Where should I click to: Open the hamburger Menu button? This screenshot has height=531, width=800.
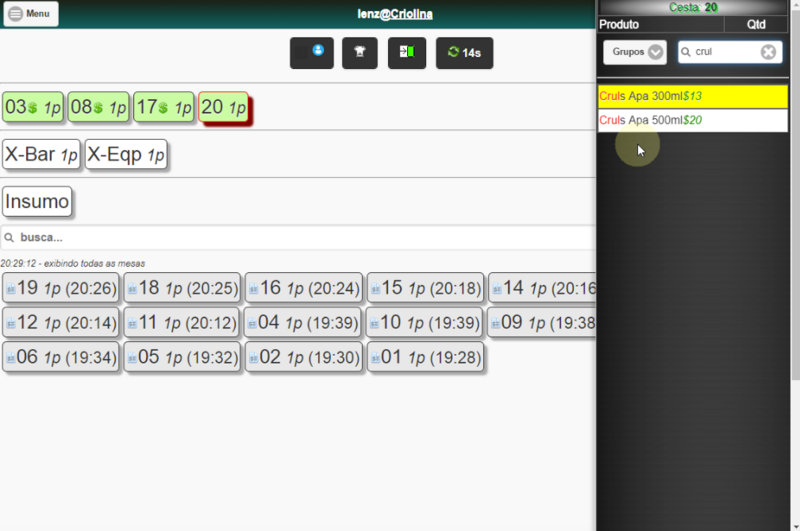(31, 14)
